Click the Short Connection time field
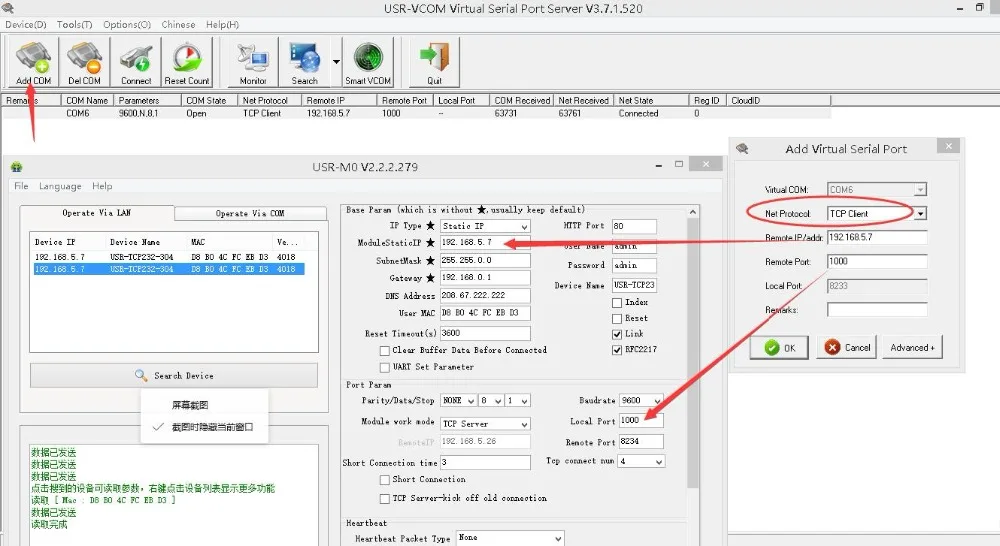This screenshot has width=1000, height=546. (x=485, y=462)
